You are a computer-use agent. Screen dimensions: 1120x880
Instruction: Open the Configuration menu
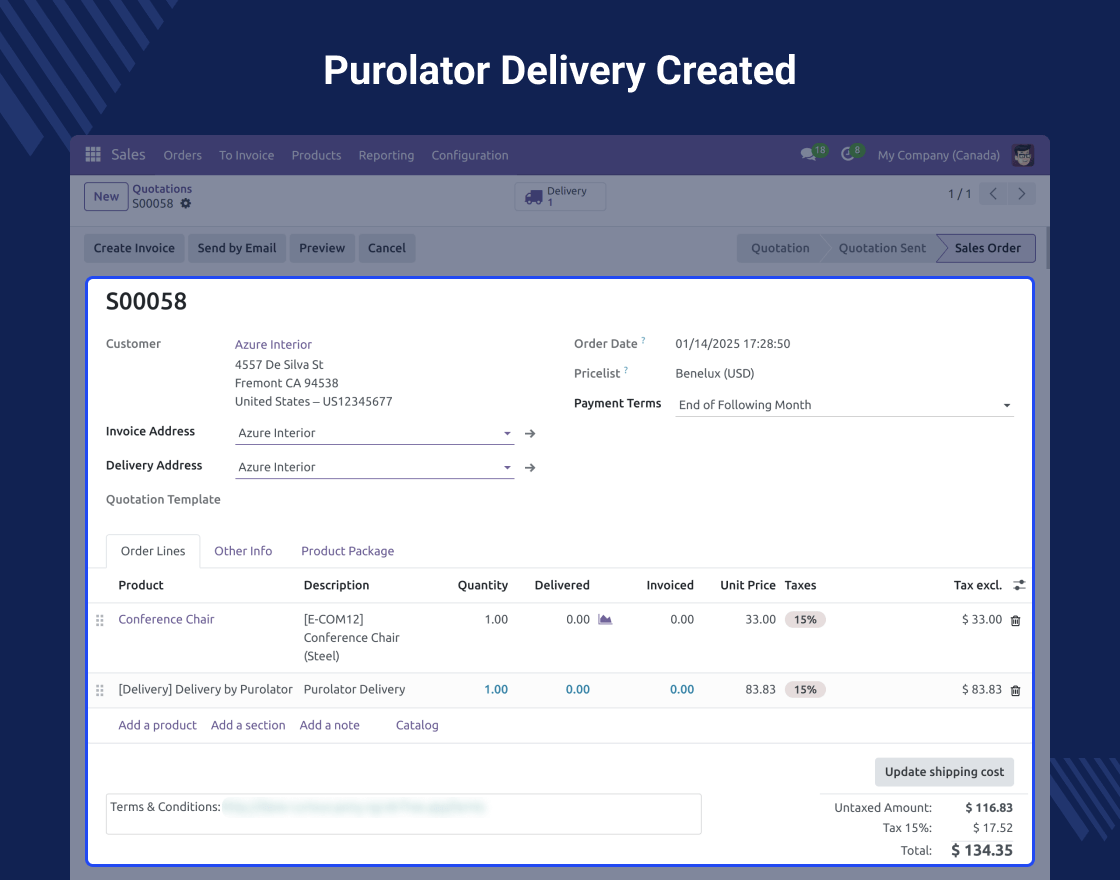(470, 155)
